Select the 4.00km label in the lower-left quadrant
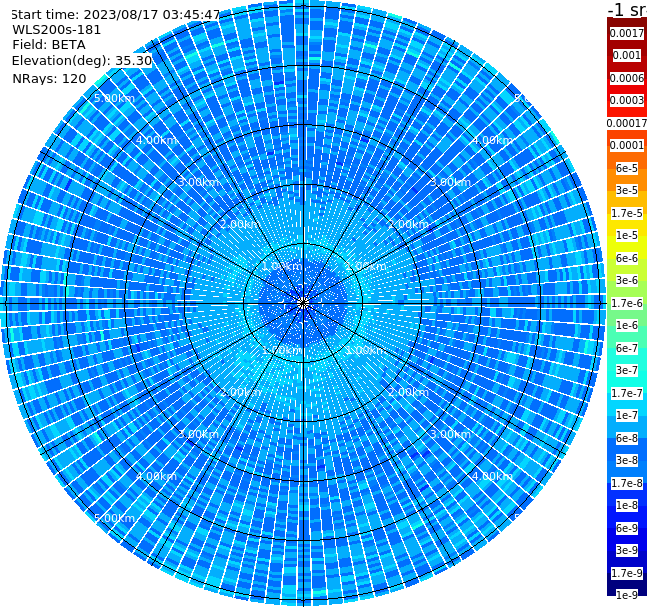The height and width of the screenshot is (607, 647). 156,476
